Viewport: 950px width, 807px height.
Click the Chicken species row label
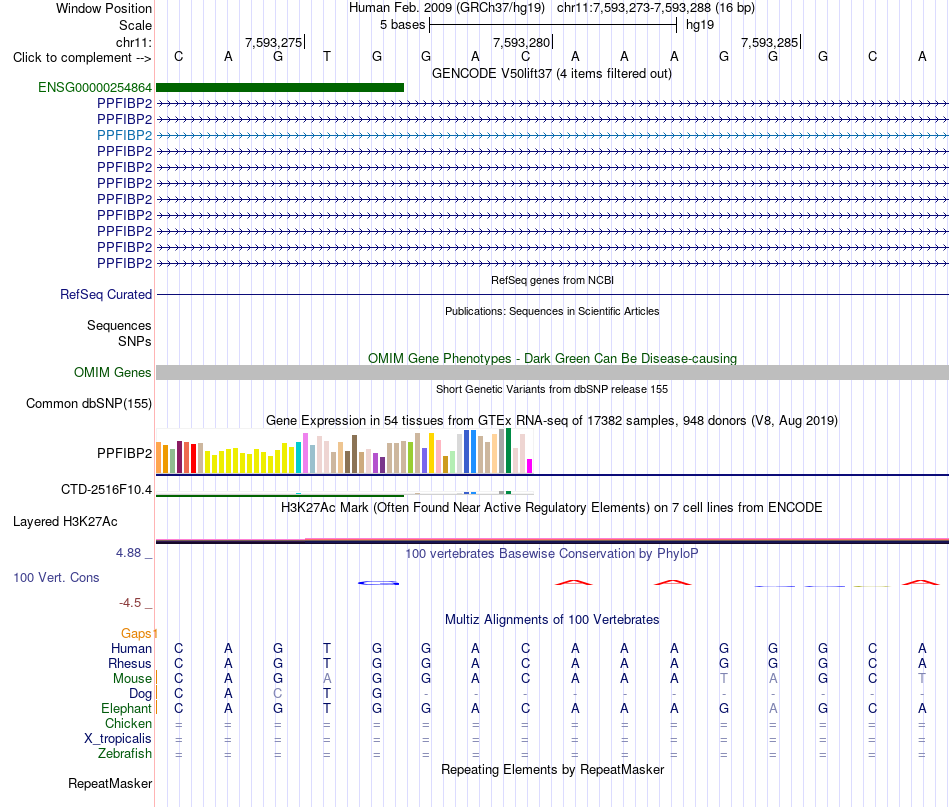point(128,723)
